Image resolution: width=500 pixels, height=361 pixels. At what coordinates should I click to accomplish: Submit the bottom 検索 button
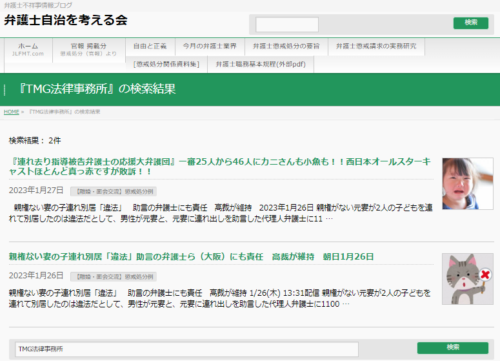[453, 348]
